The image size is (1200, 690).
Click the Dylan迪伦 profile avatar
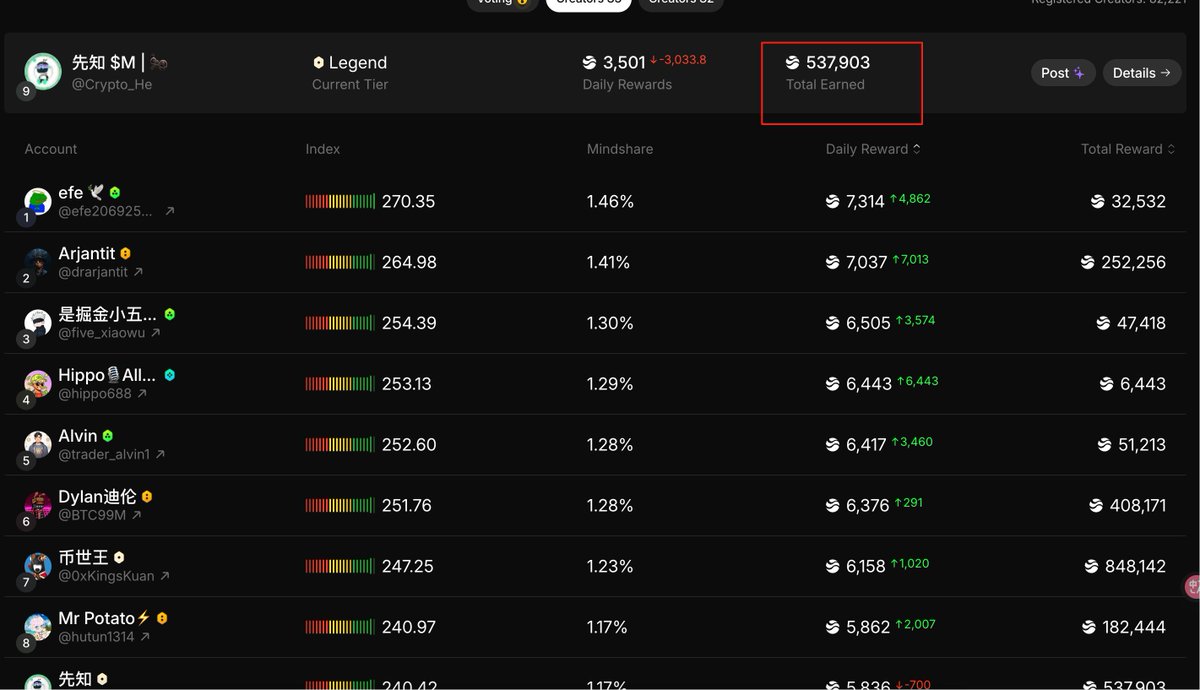(x=38, y=503)
